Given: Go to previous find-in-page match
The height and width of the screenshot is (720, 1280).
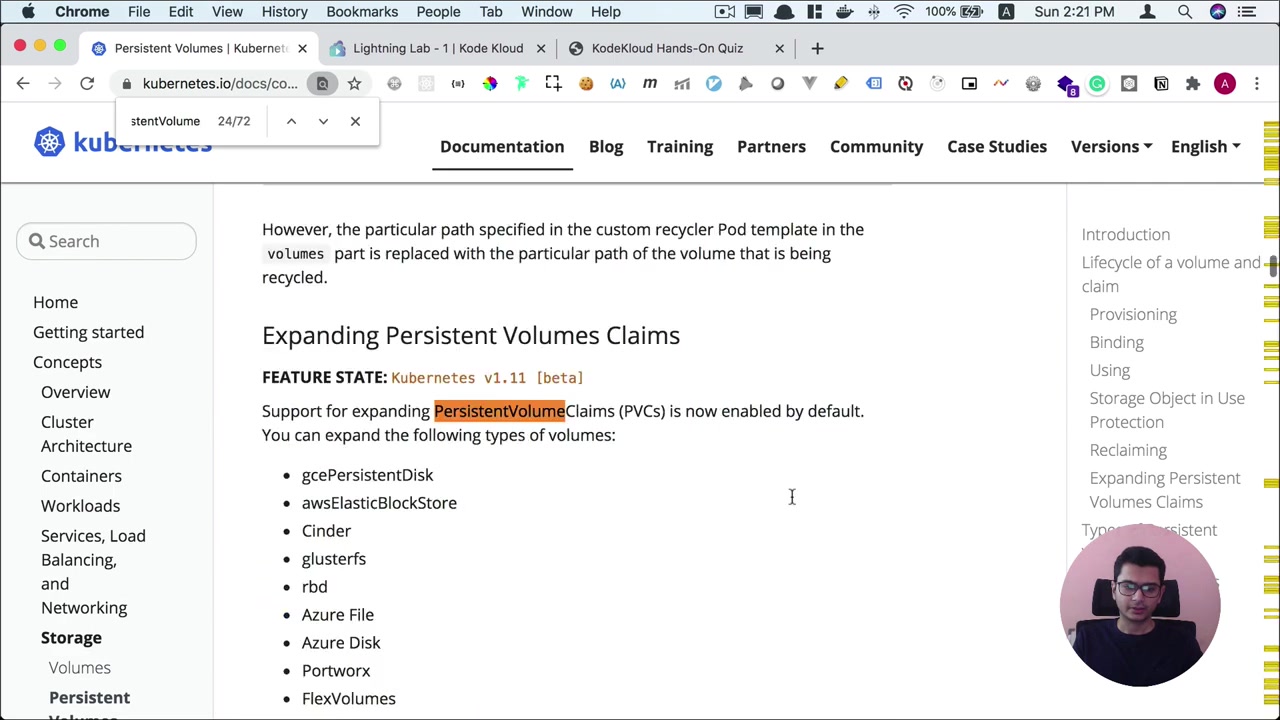Looking at the screenshot, I should click(x=291, y=121).
